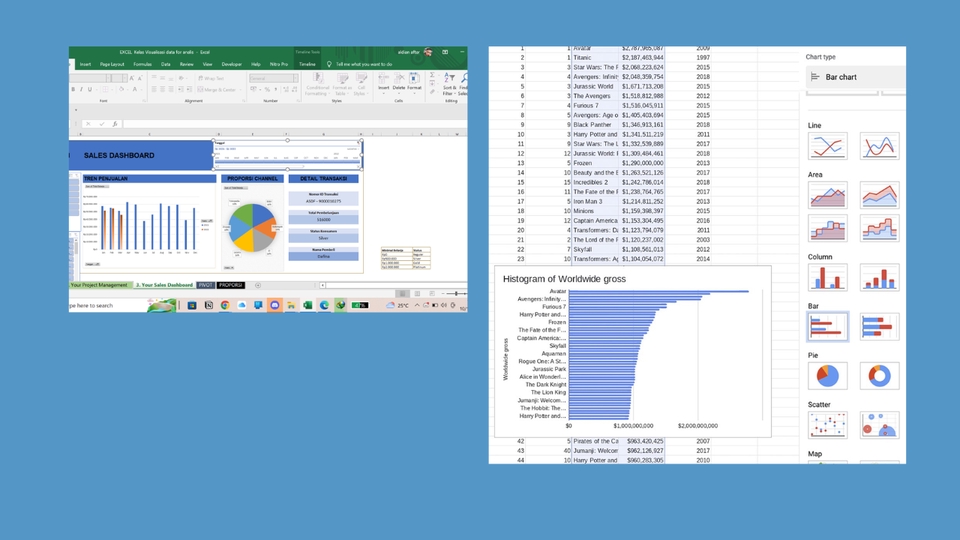This screenshot has width=960, height=540.
Task: Select the stacked column chart type
Action: tap(879, 277)
